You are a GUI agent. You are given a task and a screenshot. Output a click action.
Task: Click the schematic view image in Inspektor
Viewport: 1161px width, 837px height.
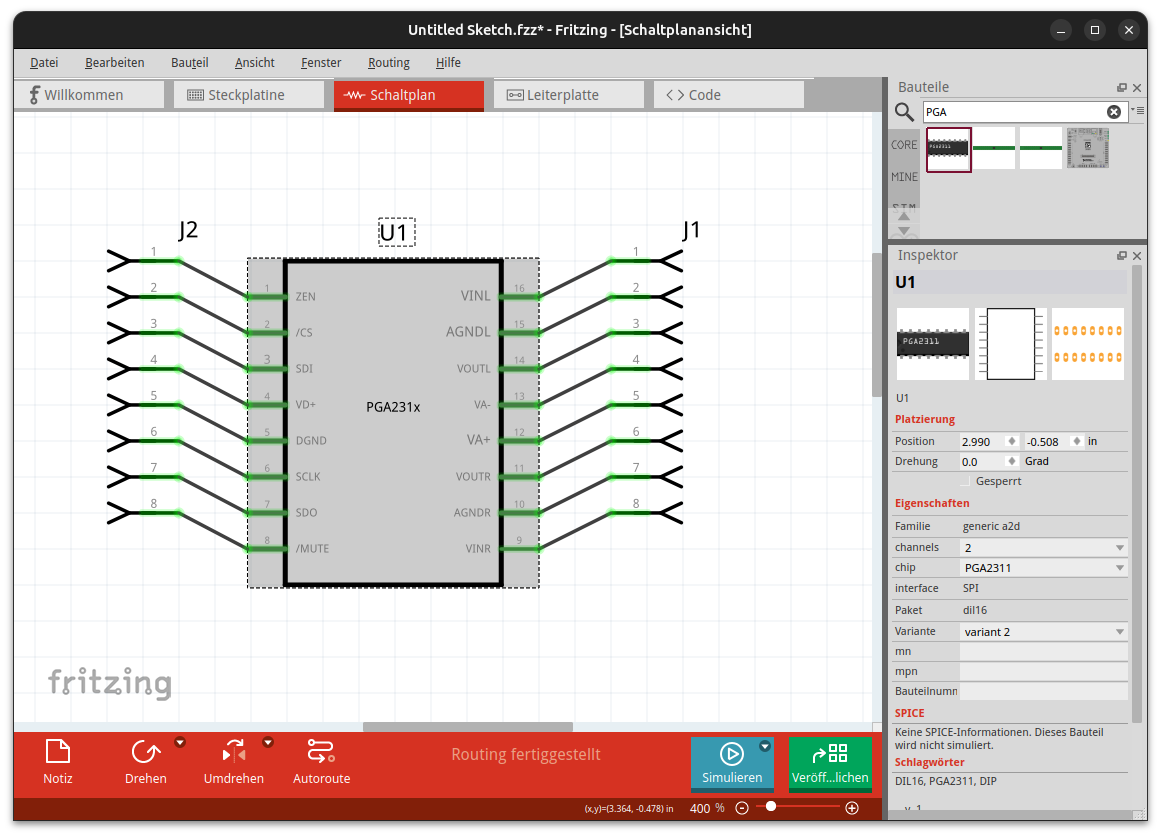pos(1011,344)
